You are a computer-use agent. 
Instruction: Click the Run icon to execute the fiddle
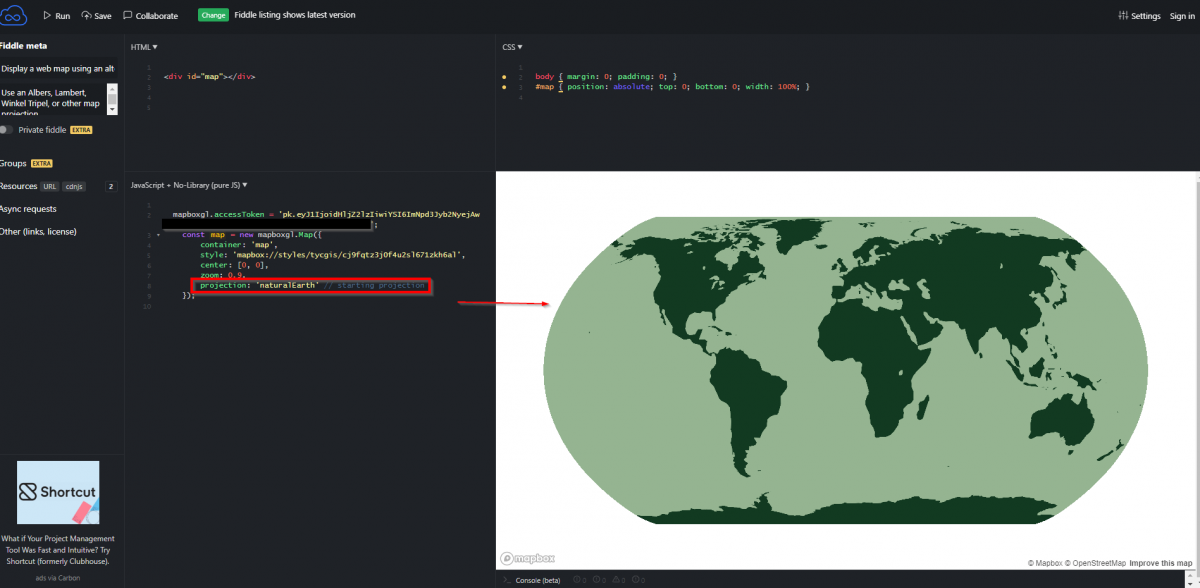[47, 15]
